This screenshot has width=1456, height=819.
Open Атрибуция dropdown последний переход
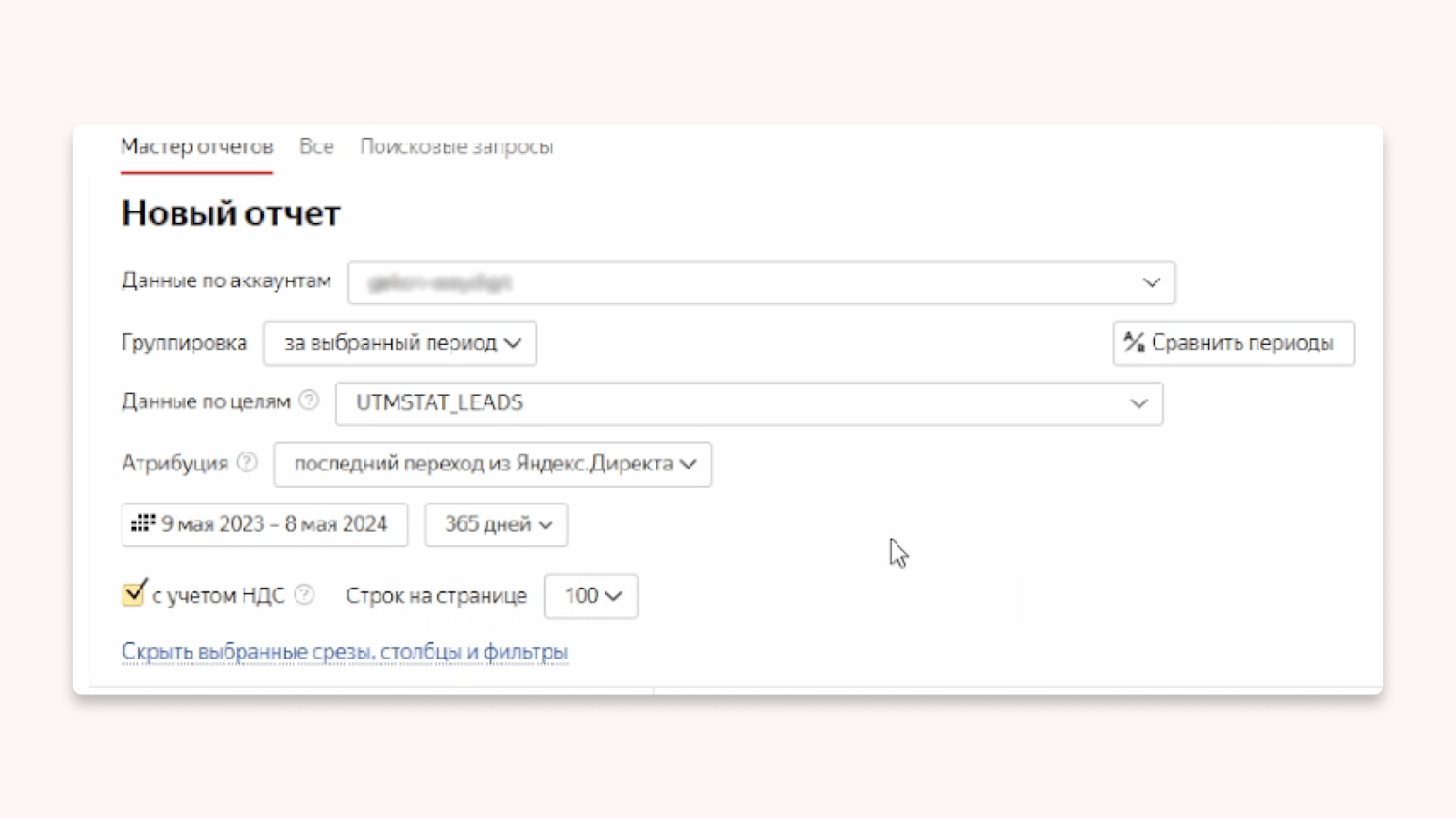pyautogui.click(x=492, y=464)
